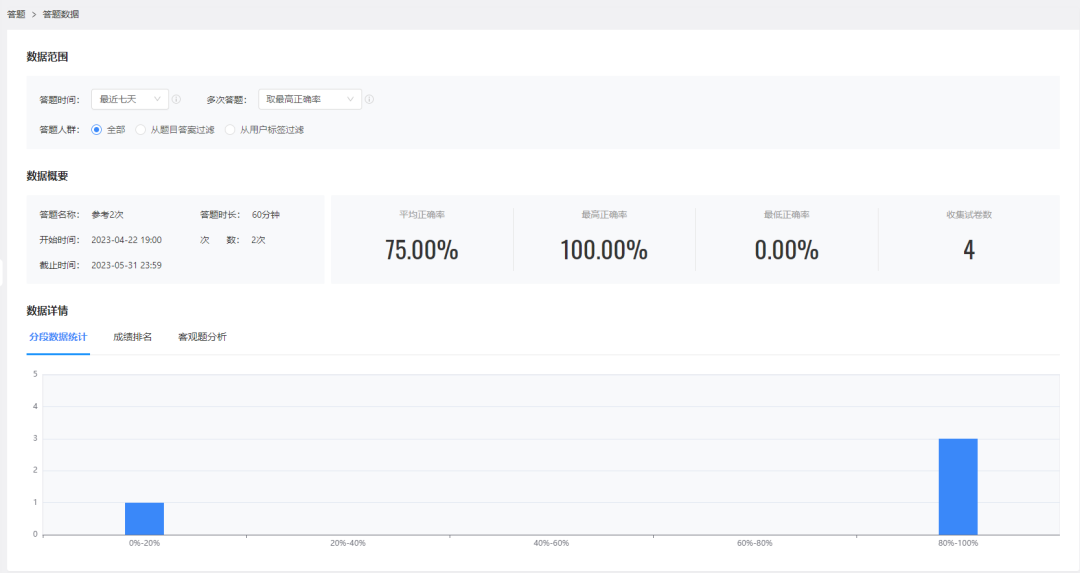Expand the 取最高正确率 dropdown
The width and height of the screenshot is (1080, 573).
click(x=309, y=100)
